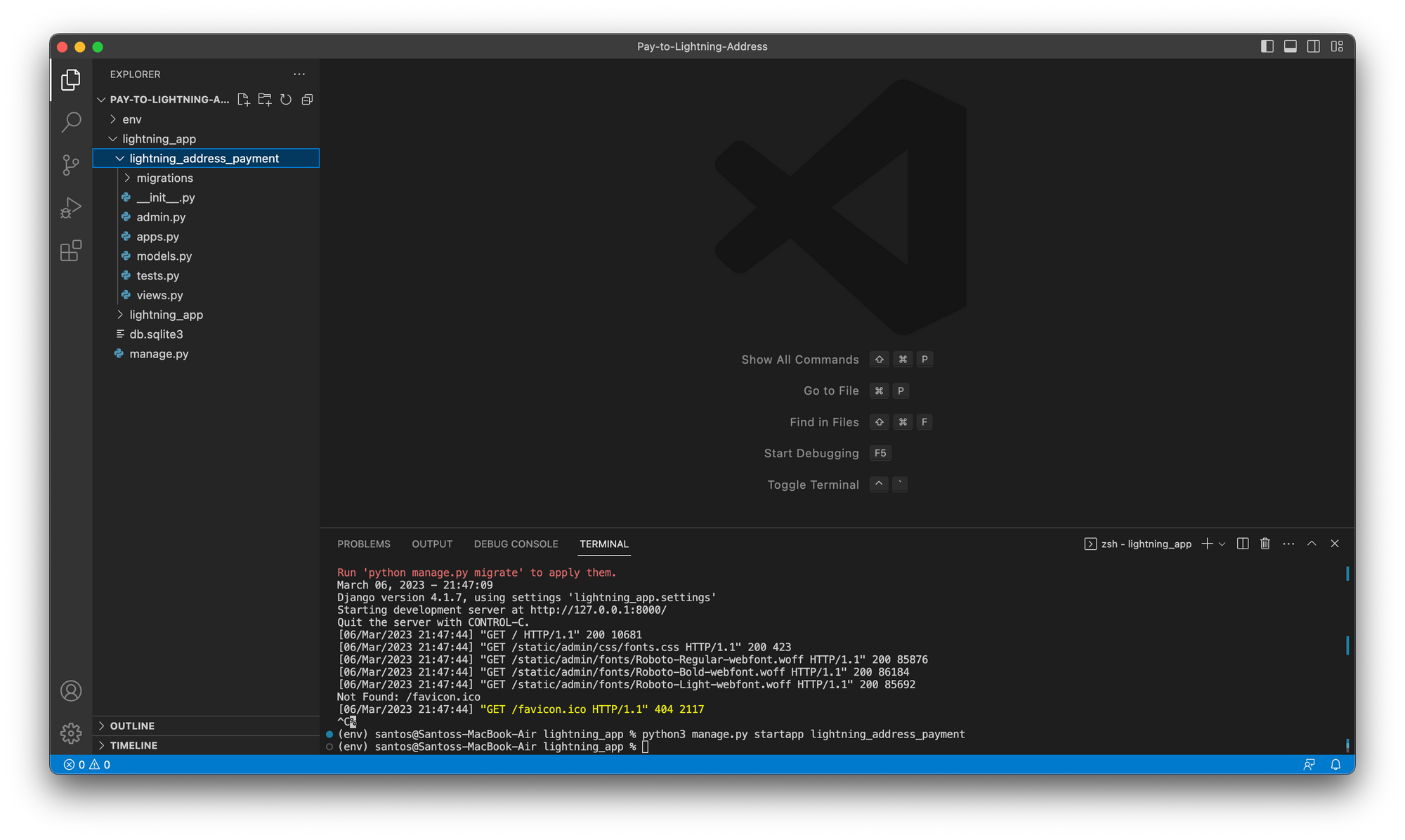1405x840 pixels.
Task: Split the terminal
Action: point(1243,544)
